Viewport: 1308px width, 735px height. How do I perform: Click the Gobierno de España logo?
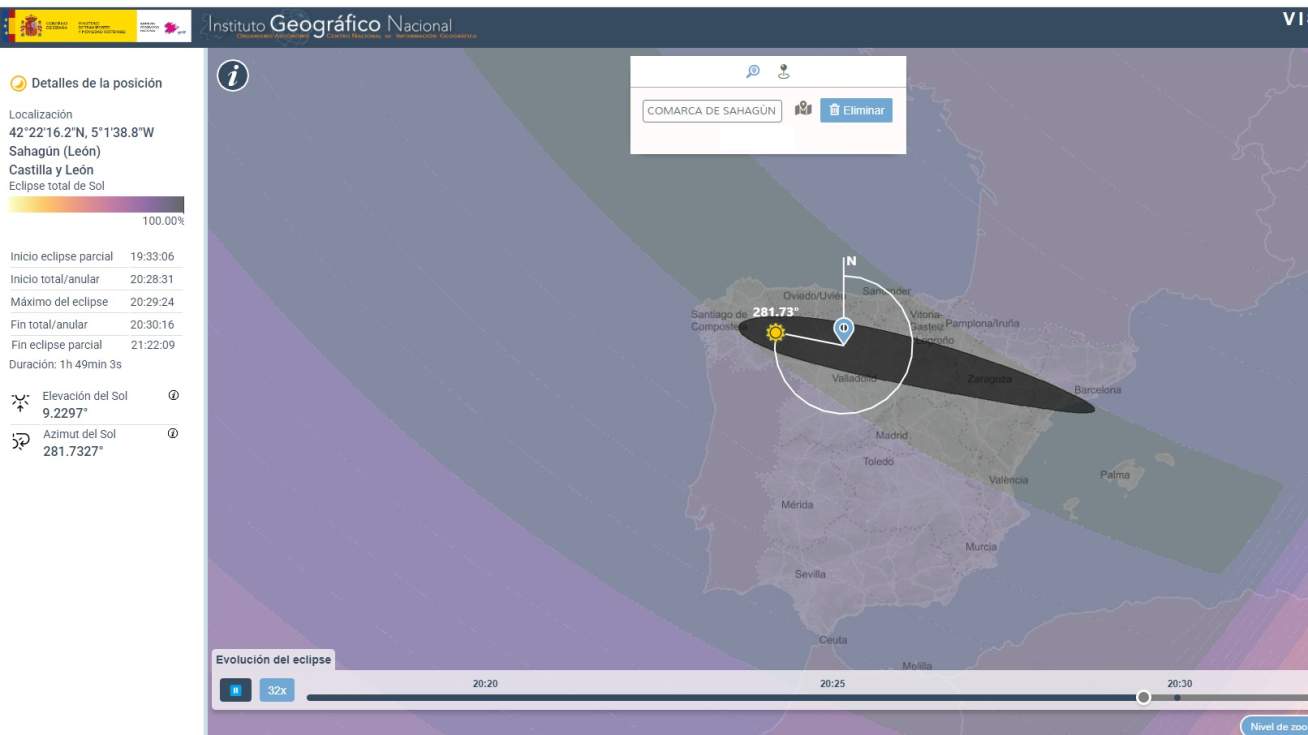pos(70,26)
